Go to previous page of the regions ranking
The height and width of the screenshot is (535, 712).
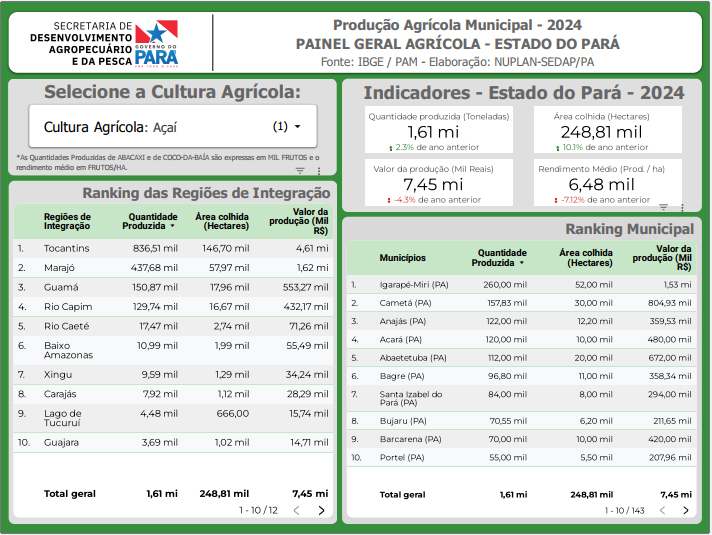click(296, 510)
